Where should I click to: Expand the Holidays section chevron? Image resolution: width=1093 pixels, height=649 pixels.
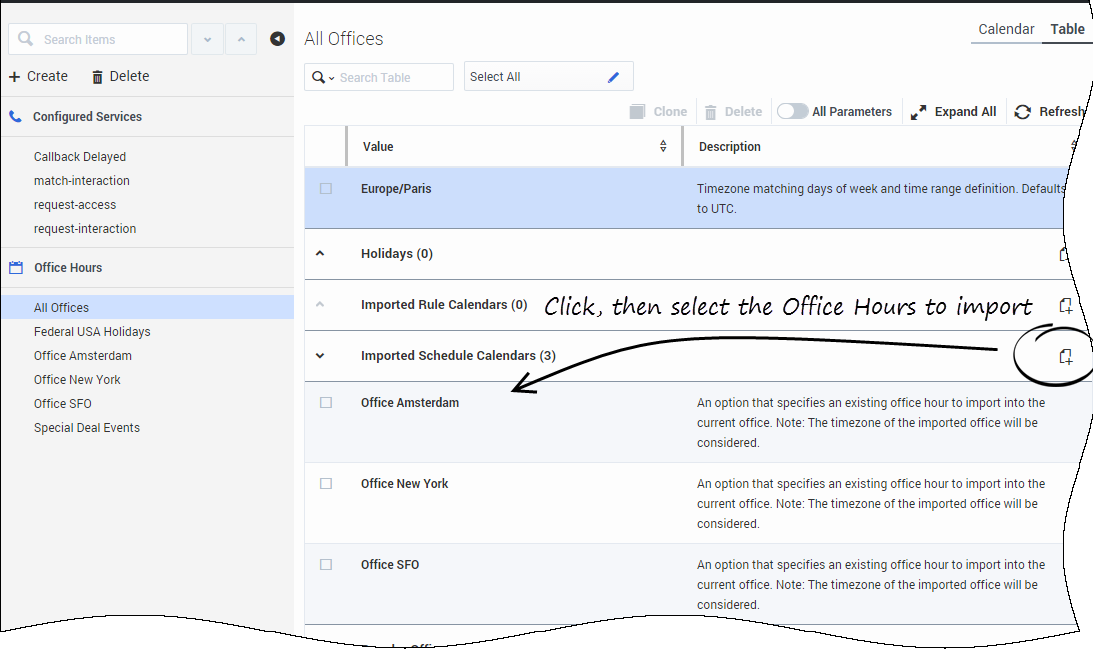coord(321,254)
